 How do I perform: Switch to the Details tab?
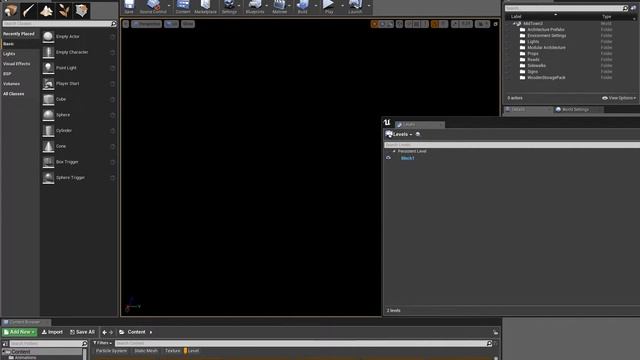[528, 109]
